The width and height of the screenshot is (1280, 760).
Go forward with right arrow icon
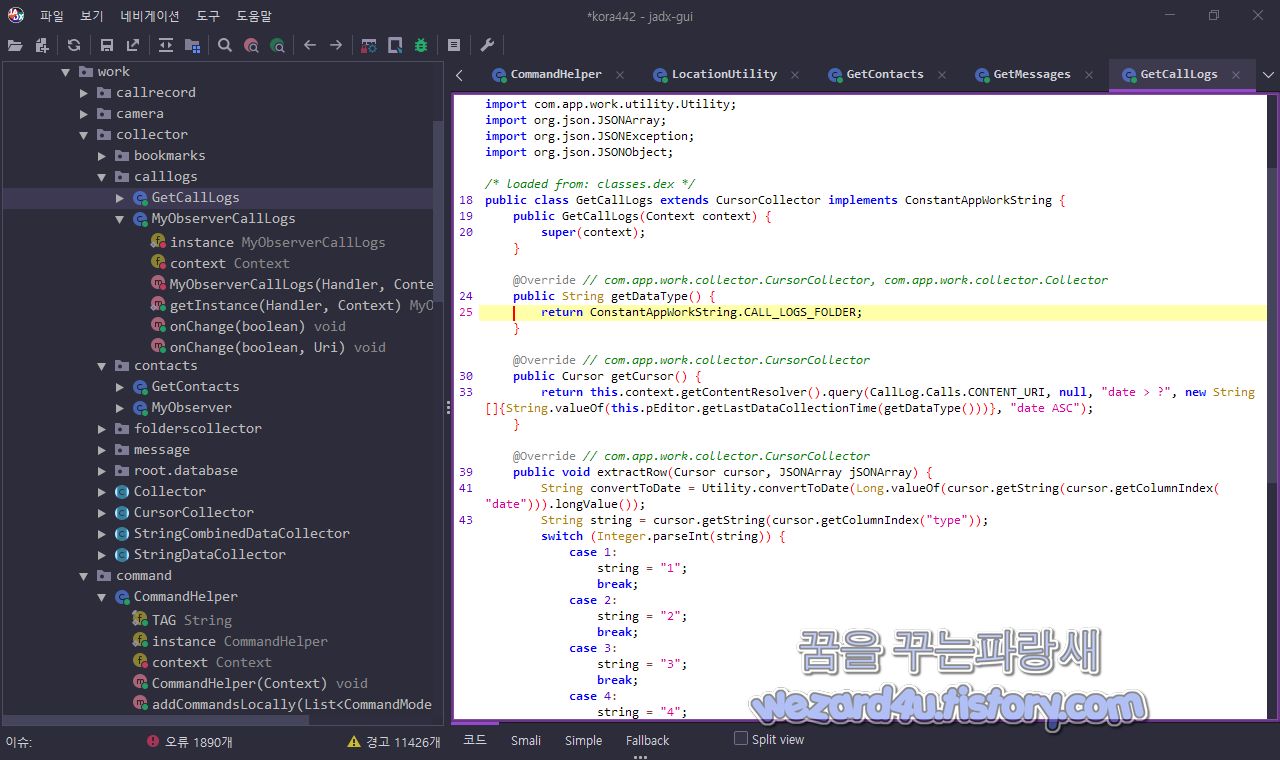coord(336,45)
